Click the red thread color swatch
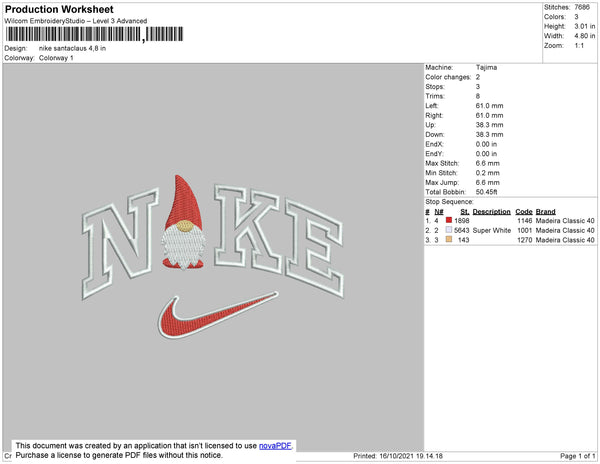This screenshot has width=600, height=464. point(449,220)
